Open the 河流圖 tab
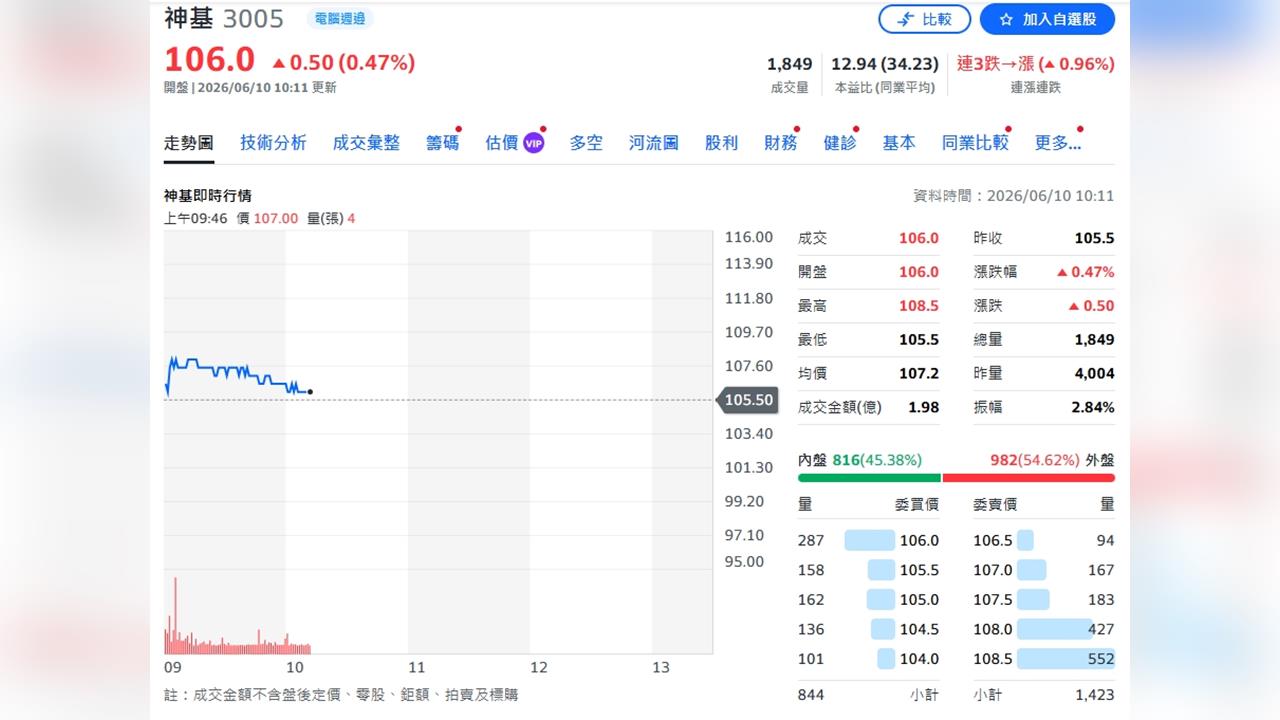Viewport: 1280px width, 720px height. click(x=654, y=143)
